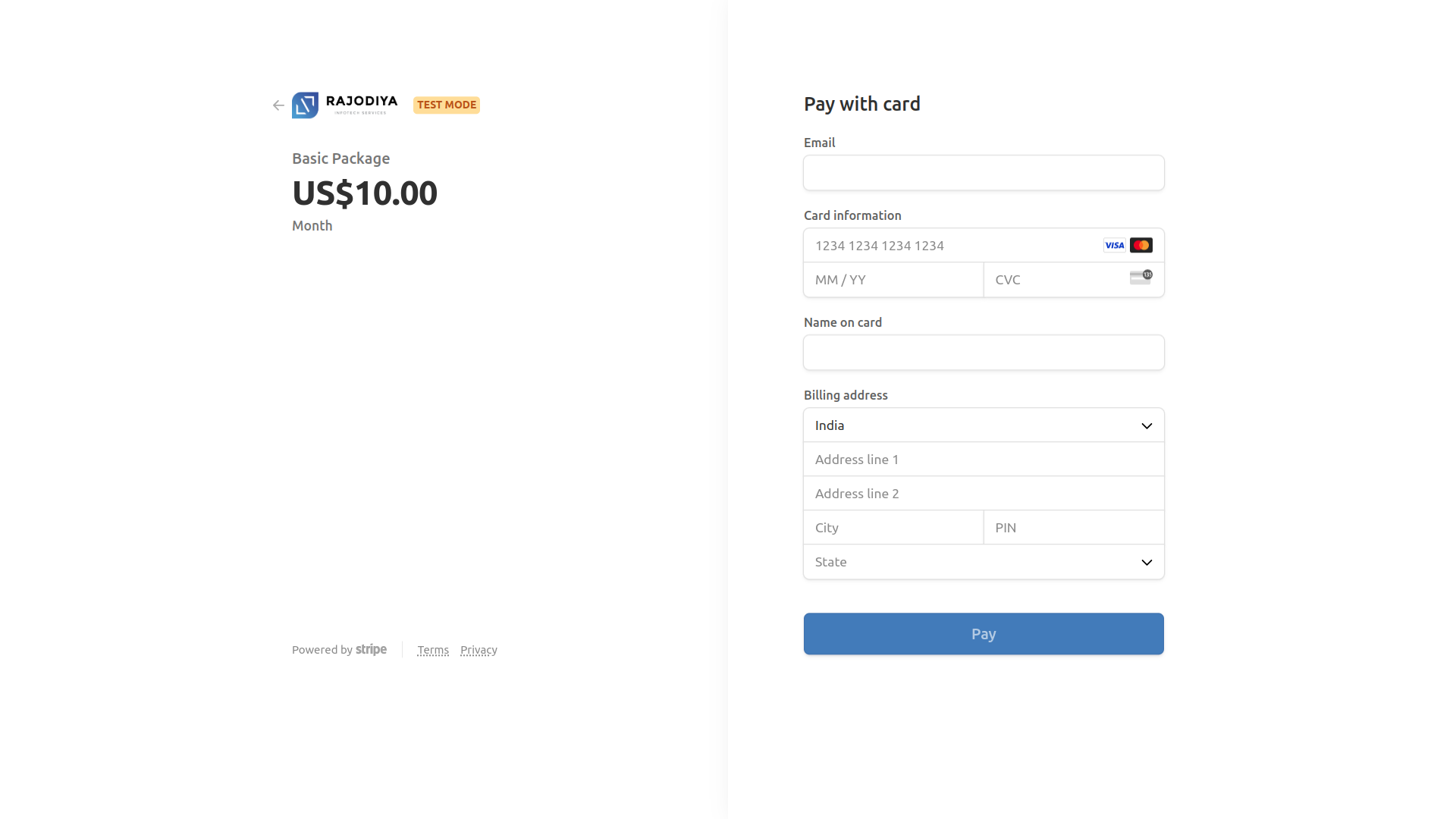Image resolution: width=1456 pixels, height=819 pixels.
Task: Click the Powered by Stripe text
Action: click(x=324, y=649)
